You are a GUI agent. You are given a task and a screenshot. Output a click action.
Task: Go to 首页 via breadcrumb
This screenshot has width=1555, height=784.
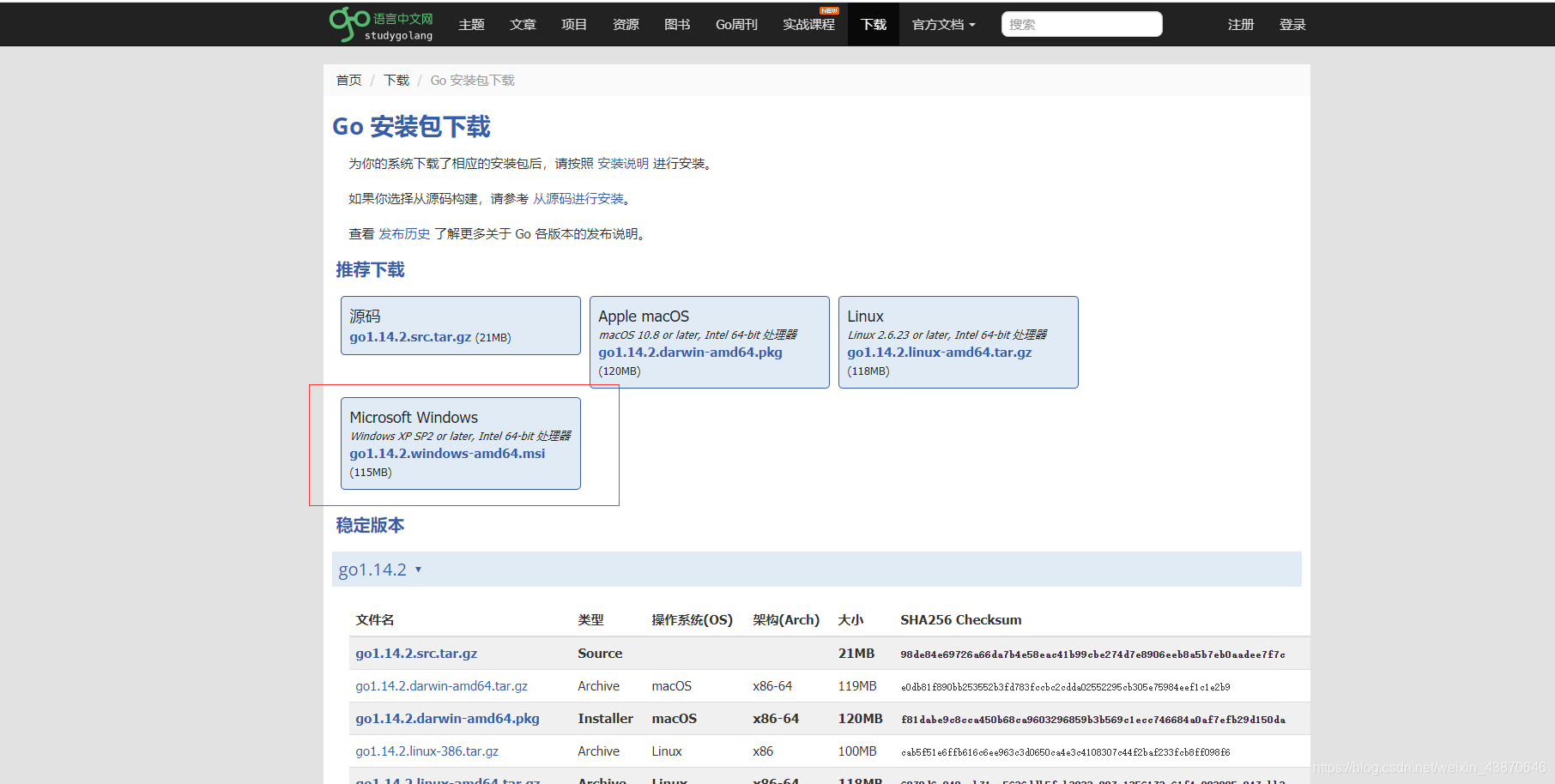coord(349,80)
